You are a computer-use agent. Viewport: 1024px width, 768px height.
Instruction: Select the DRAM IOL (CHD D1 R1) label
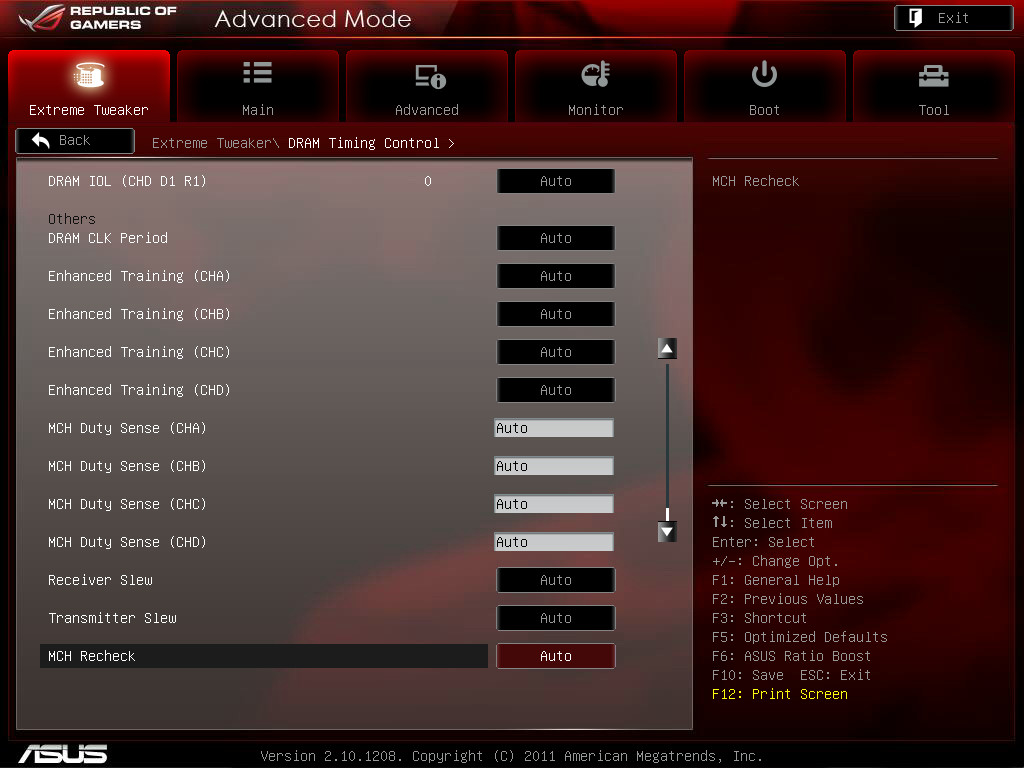point(127,181)
